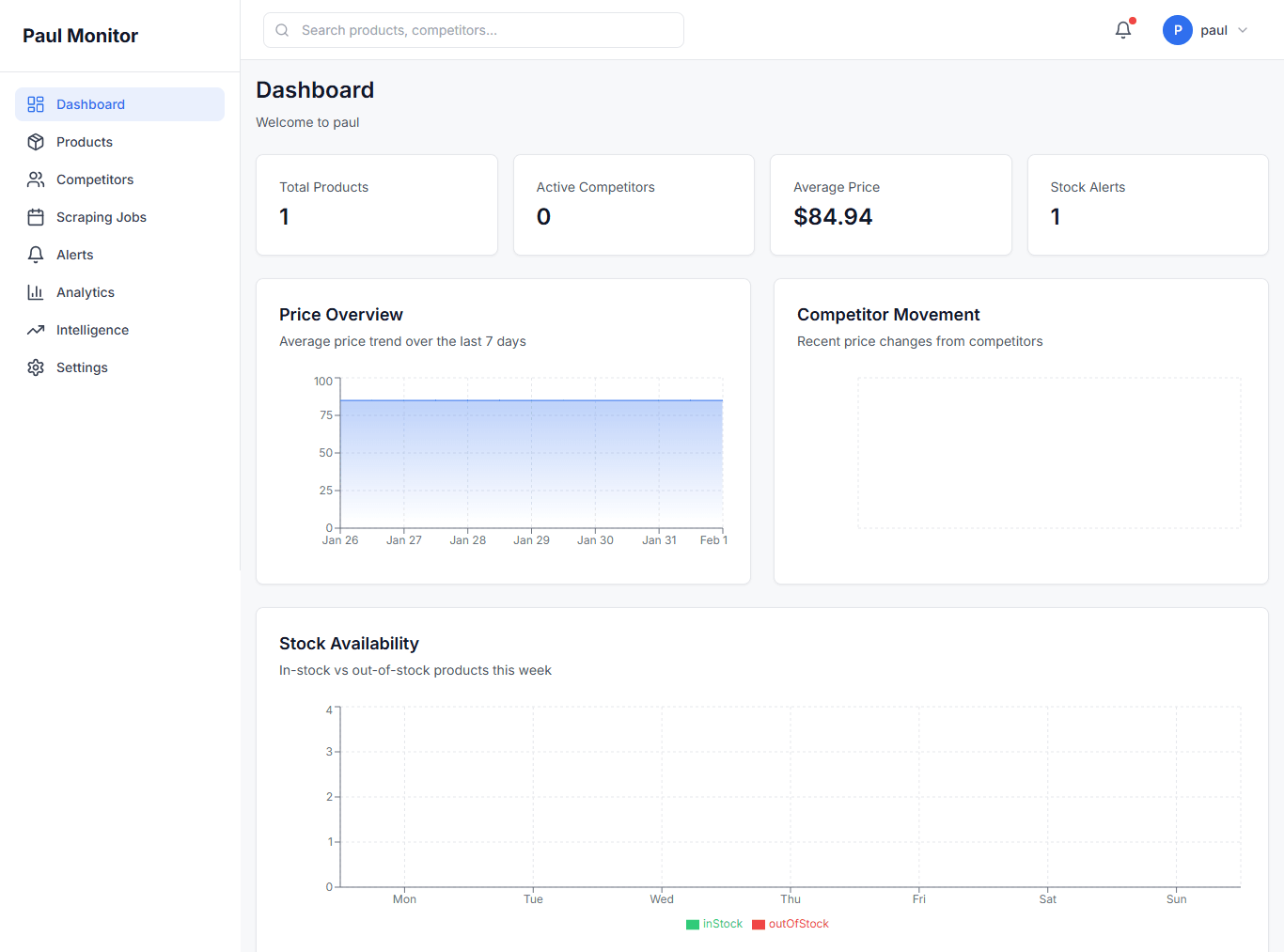
Task: Click the Paul Monitor logo text
Action: (x=80, y=35)
